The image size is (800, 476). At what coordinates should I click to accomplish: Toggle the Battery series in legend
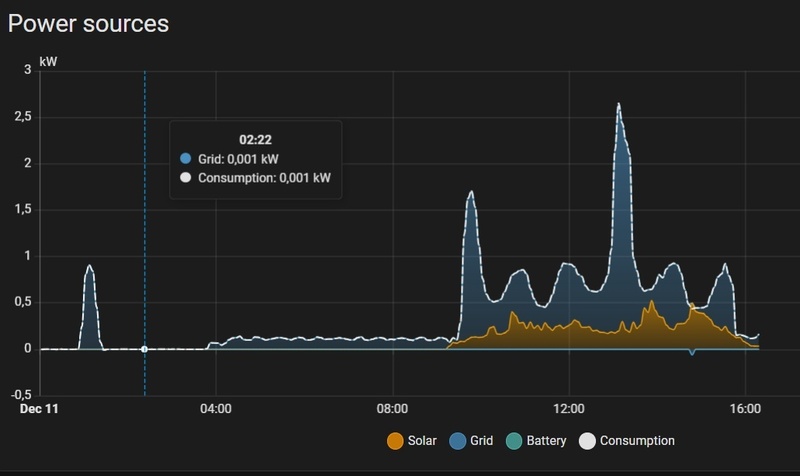coord(536,441)
